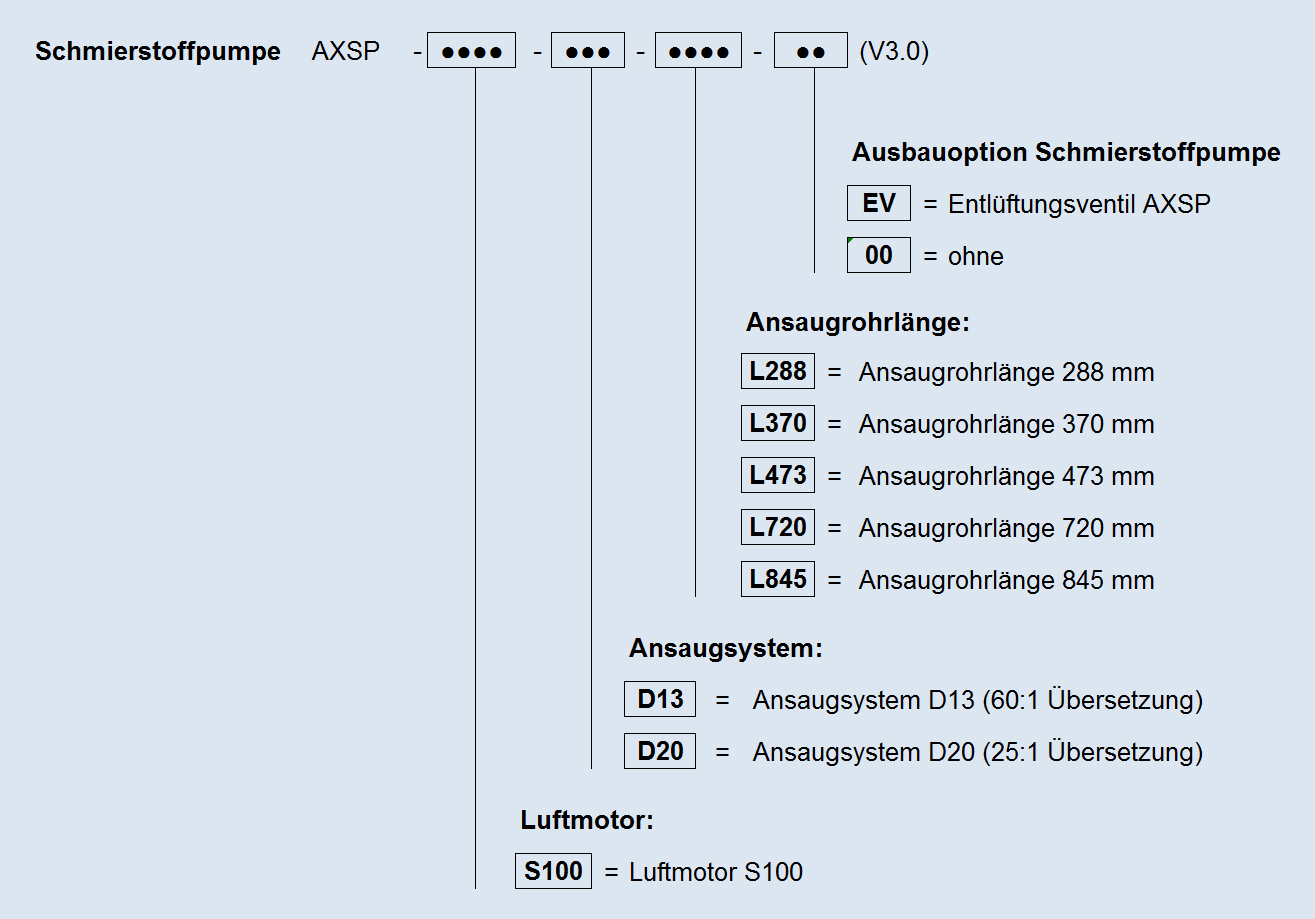Select the L288 code box
This screenshot has width=1315, height=919.
click(x=778, y=371)
